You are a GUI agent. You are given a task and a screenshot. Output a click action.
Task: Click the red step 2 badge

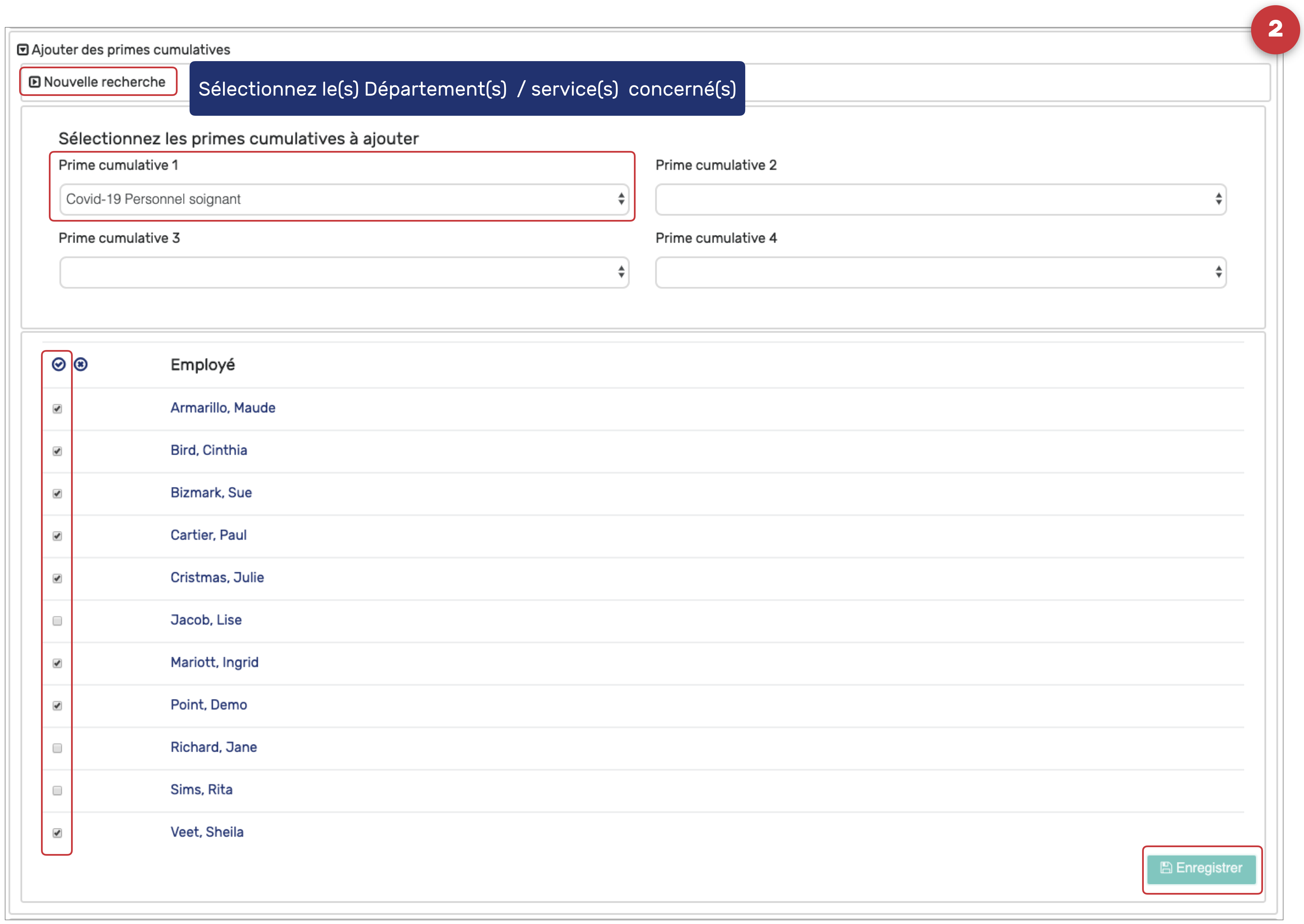coord(1275,30)
